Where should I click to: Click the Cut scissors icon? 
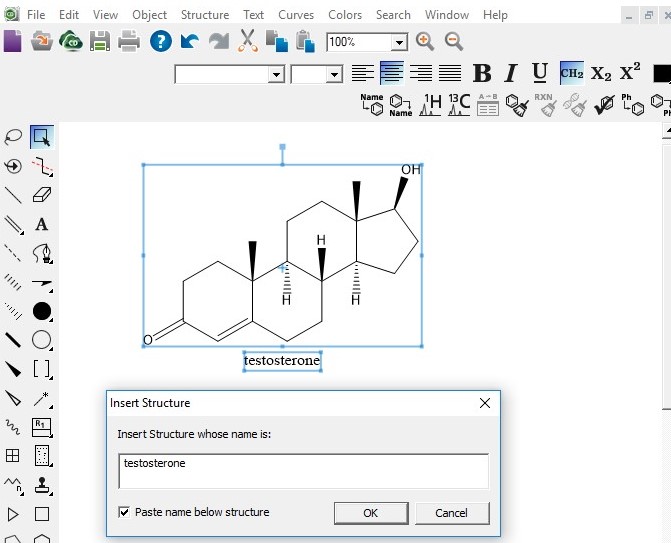[248, 42]
